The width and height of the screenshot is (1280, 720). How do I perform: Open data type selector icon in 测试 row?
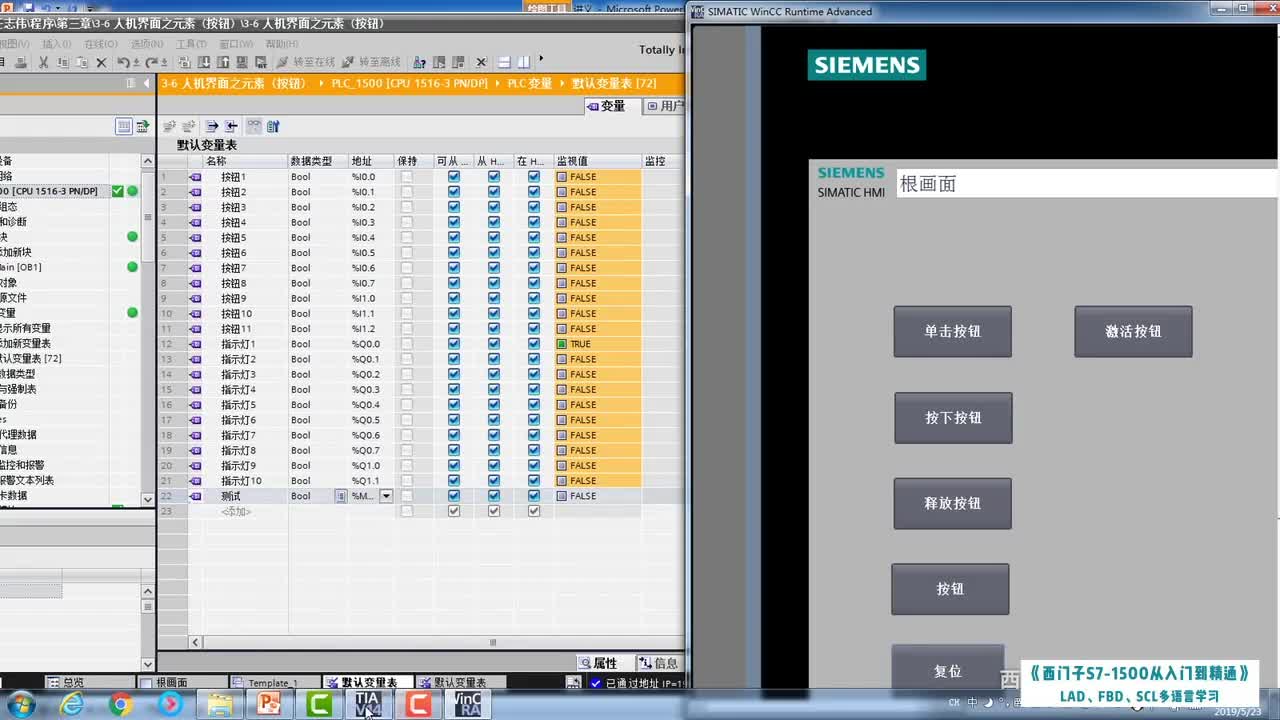341,496
